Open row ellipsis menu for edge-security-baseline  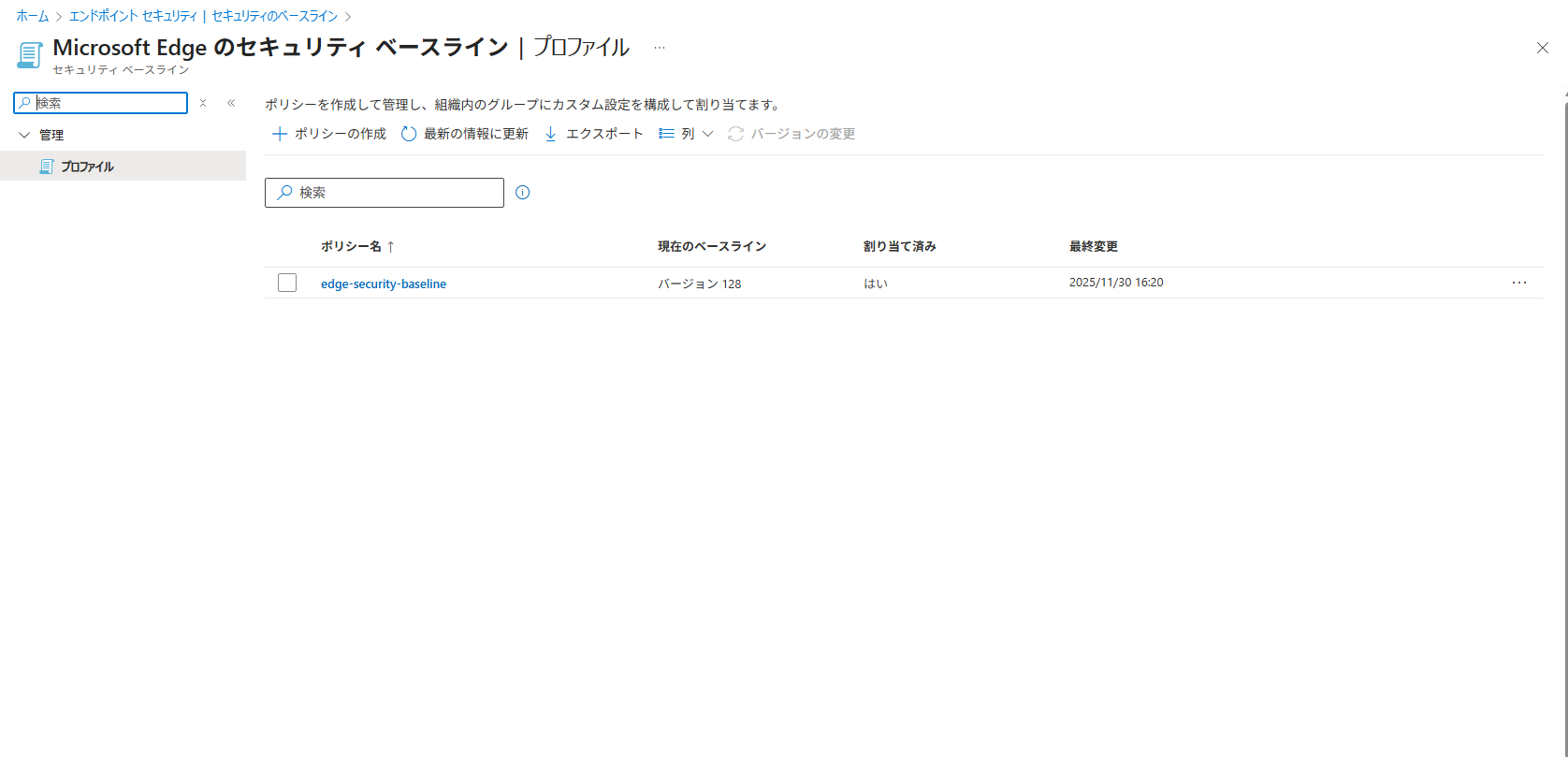(1519, 283)
